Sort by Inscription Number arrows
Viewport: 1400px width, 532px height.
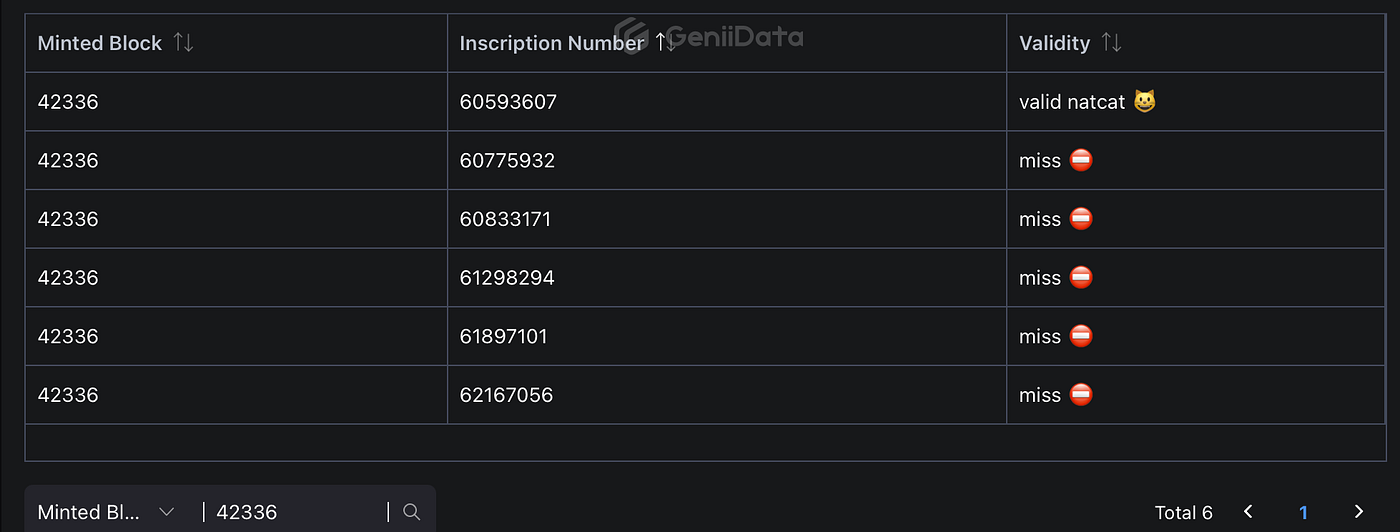(665, 43)
